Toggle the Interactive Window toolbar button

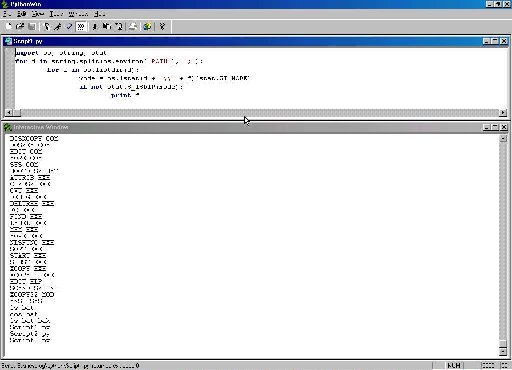pyautogui.click(x=81, y=26)
